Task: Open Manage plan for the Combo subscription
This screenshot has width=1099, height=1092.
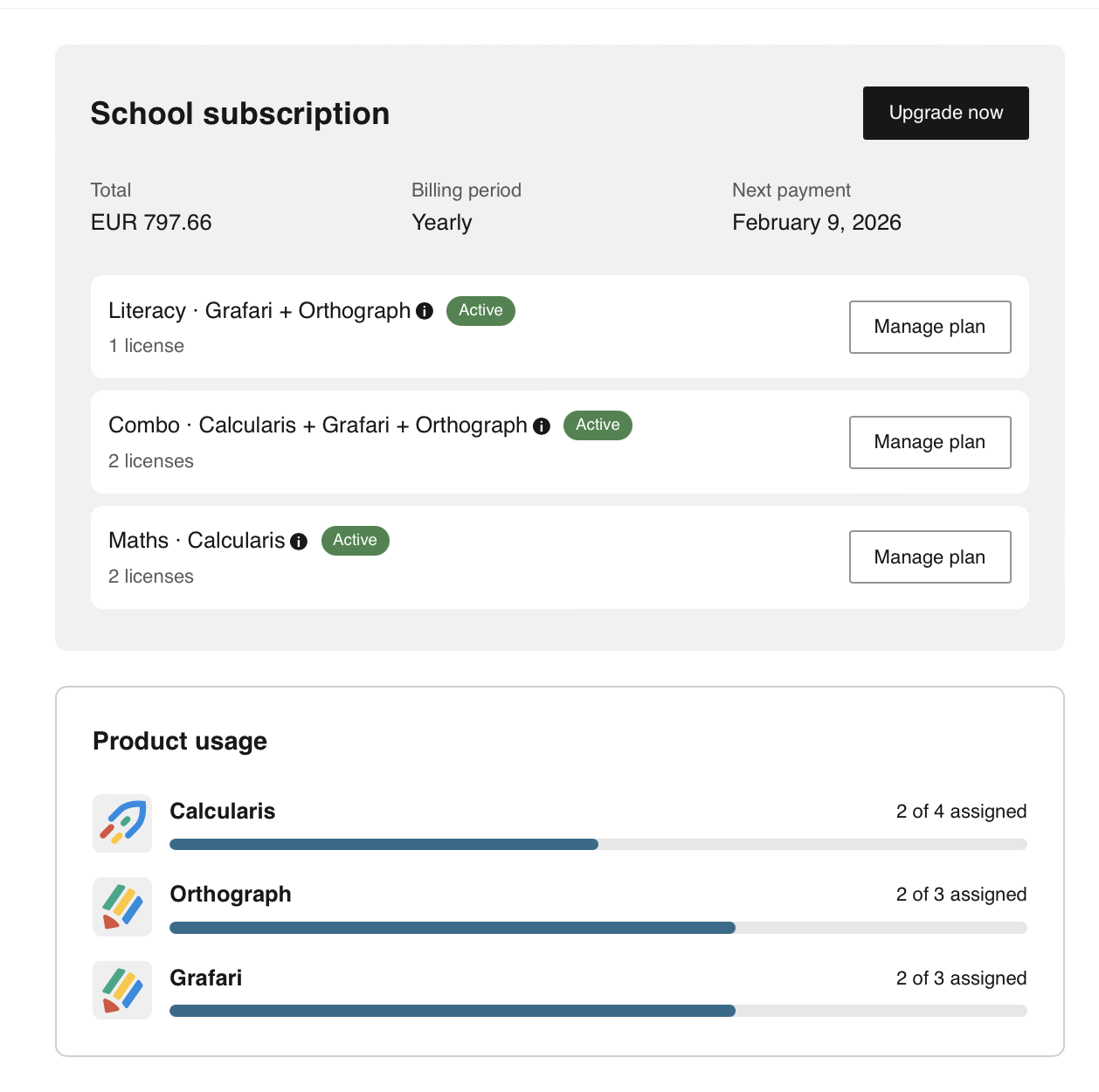Action: 930,442
